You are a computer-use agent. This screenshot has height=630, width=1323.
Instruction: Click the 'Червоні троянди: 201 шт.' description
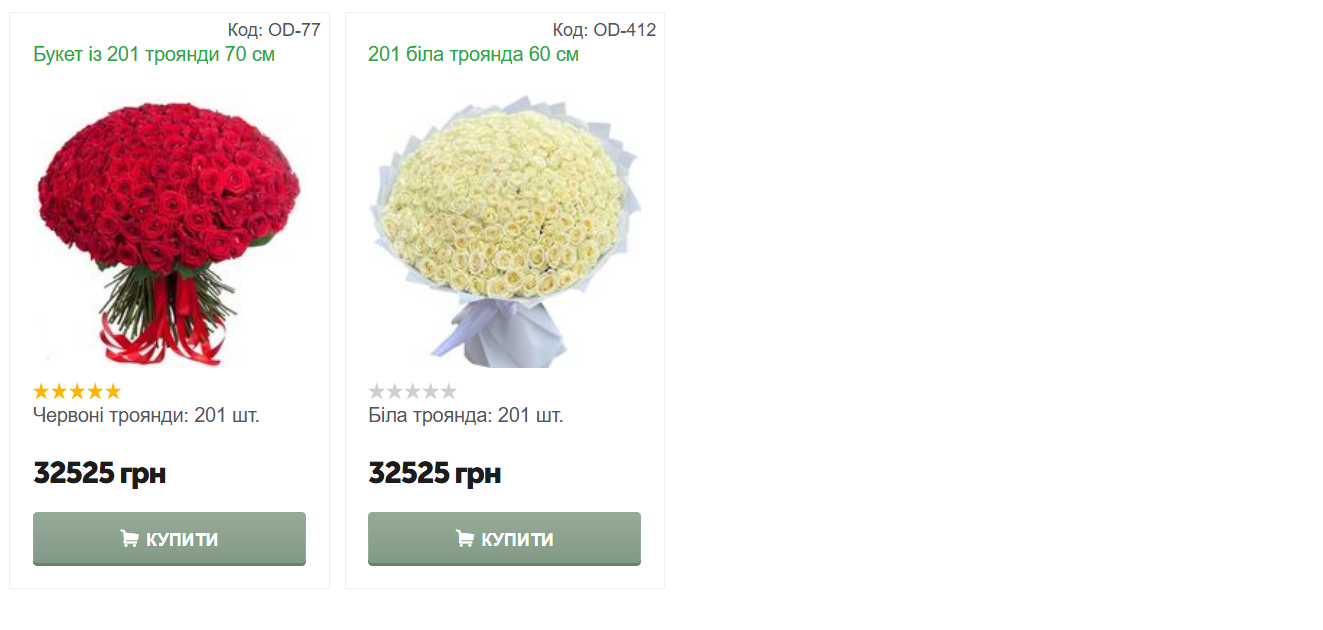tap(146, 415)
